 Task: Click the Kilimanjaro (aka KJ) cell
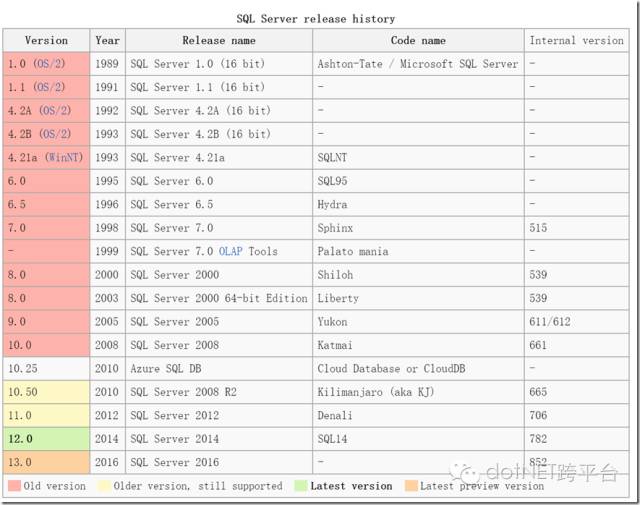[418, 392]
